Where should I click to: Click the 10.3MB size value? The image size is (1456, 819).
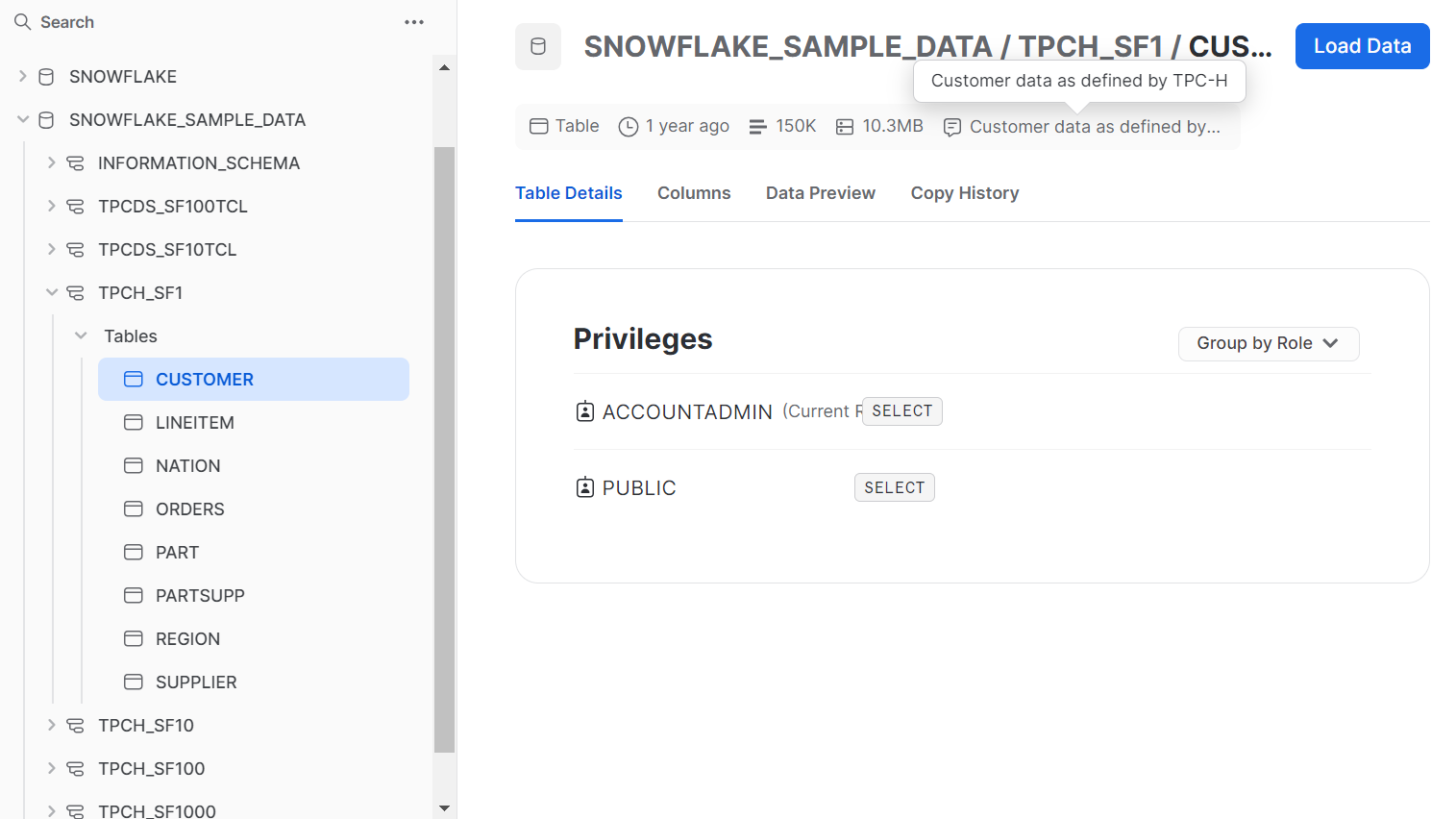pos(893,127)
